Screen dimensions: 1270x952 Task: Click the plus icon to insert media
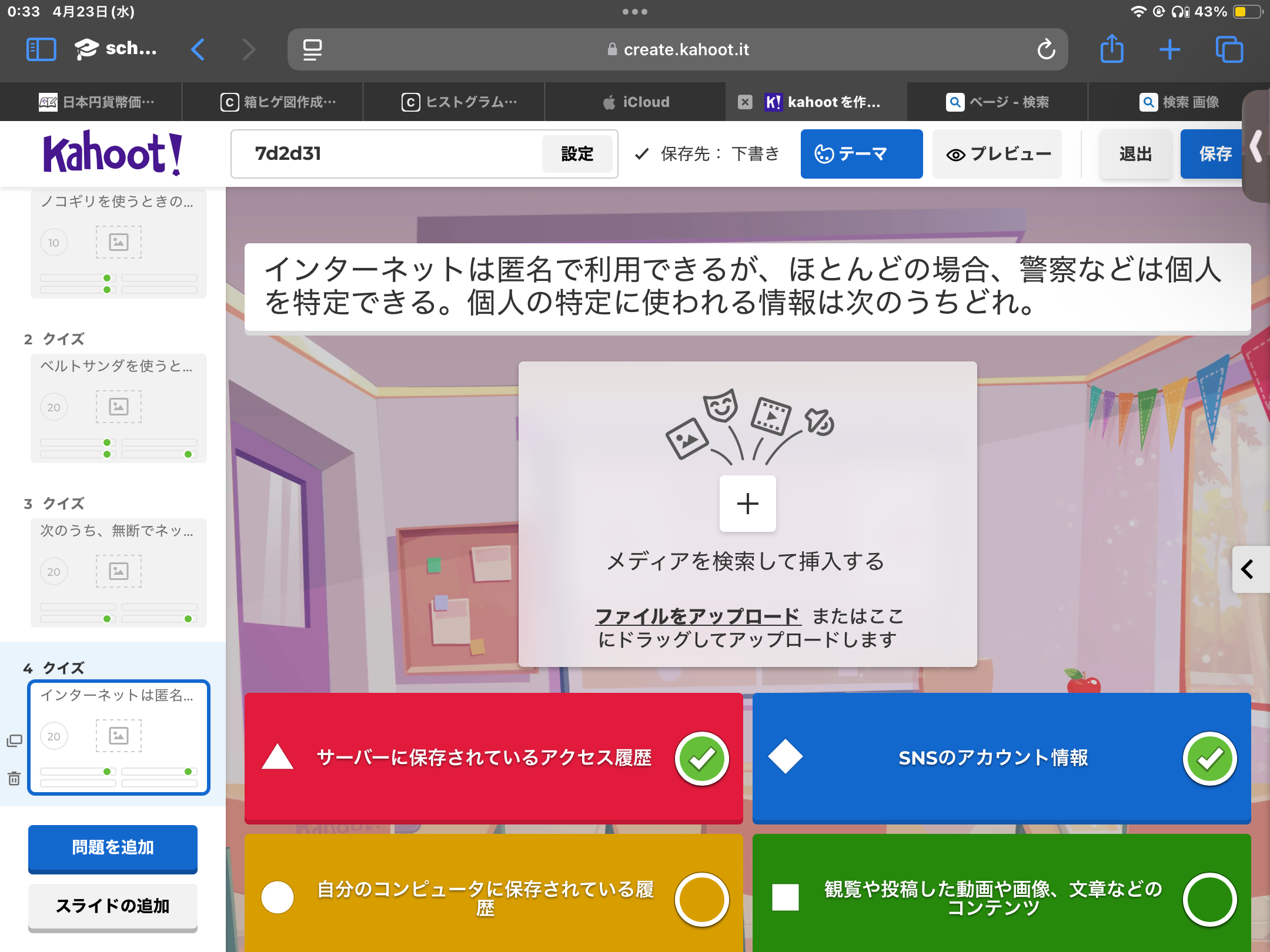(747, 504)
